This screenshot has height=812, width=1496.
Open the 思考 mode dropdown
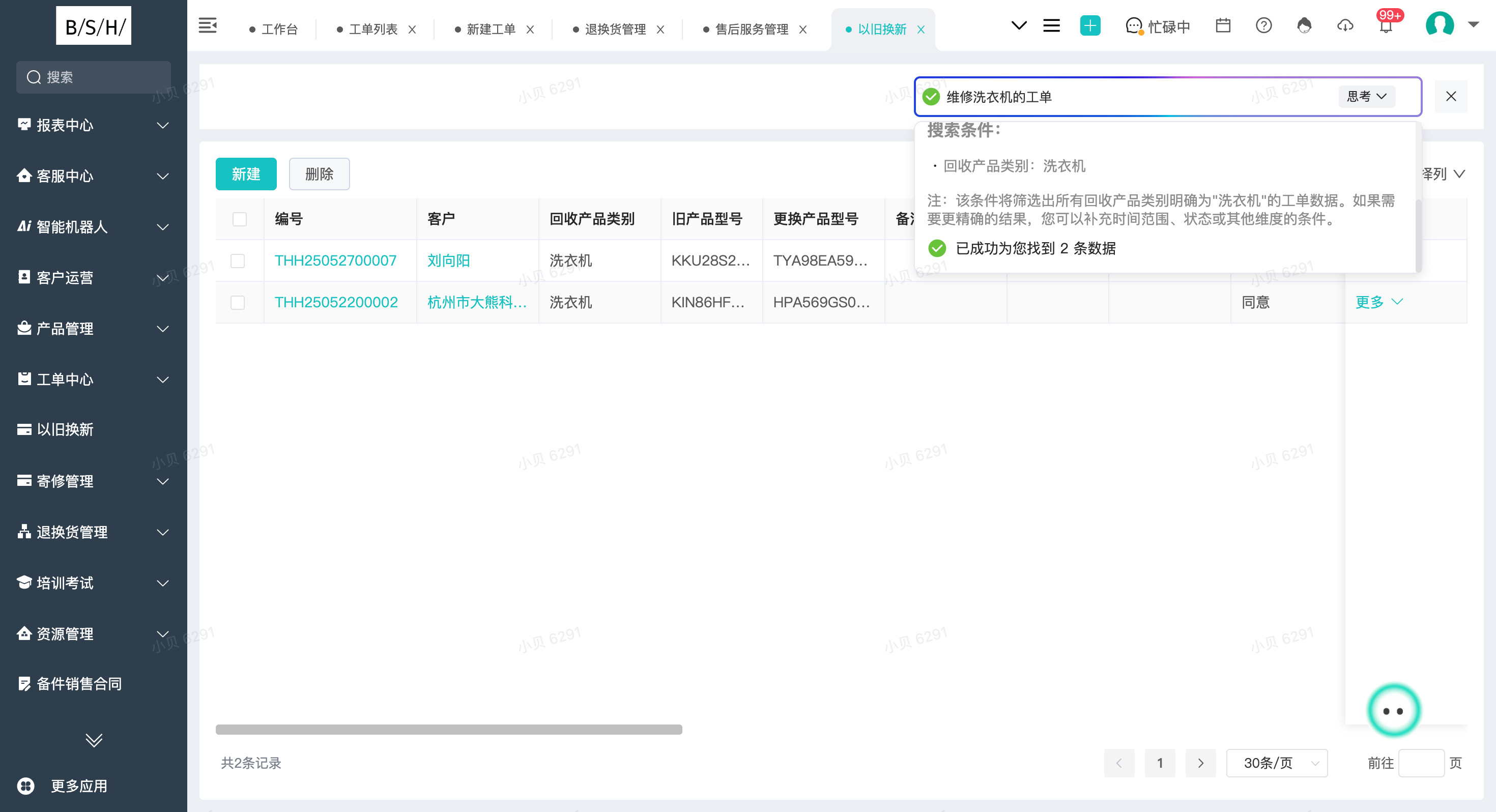[x=1367, y=97]
